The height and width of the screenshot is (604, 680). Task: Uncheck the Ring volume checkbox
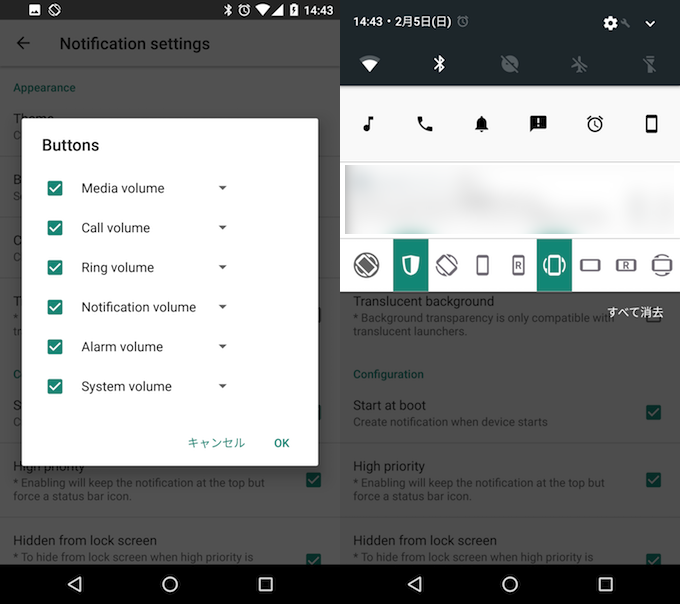[55, 267]
